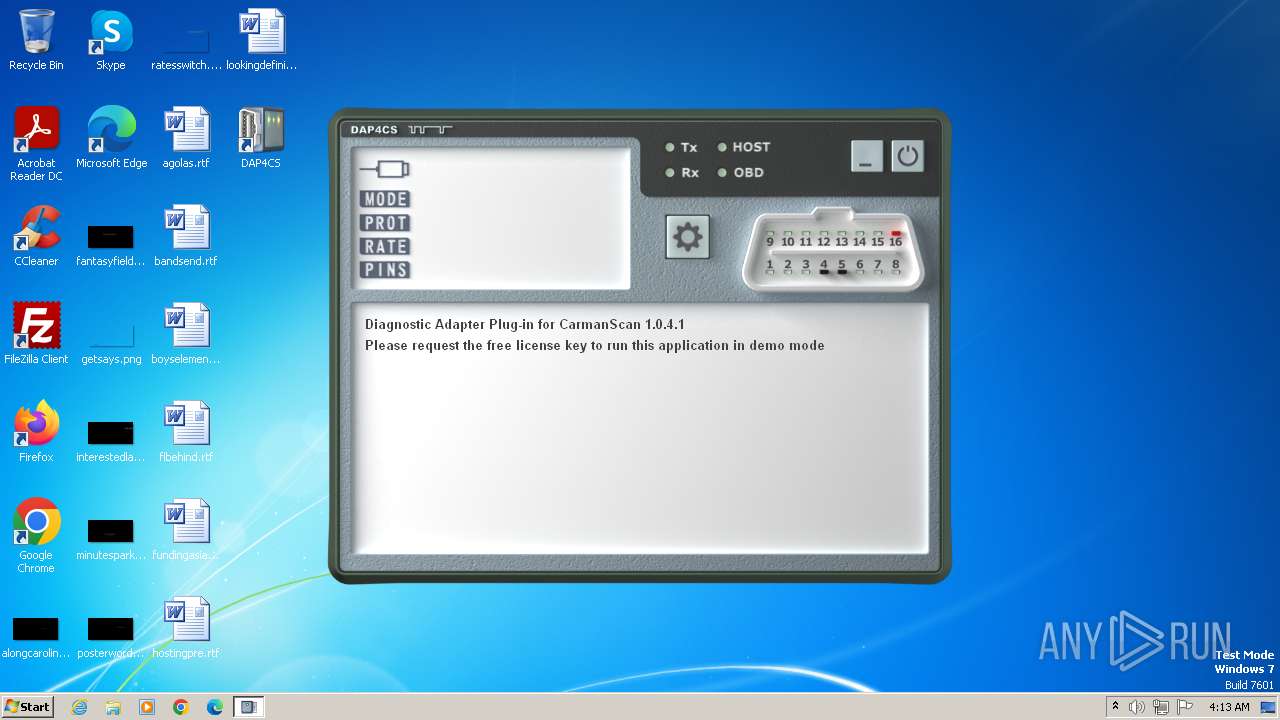Open the Action Center flag icon

[x=1185, y=707]
